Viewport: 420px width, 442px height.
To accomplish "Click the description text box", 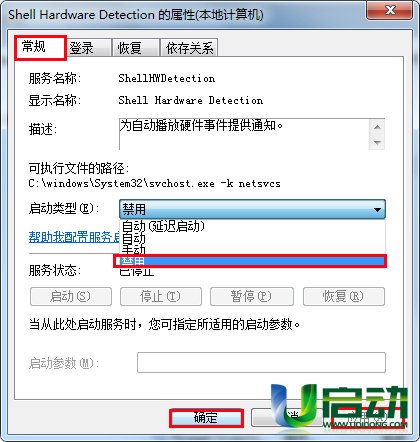I will click(x=244, y=134).
